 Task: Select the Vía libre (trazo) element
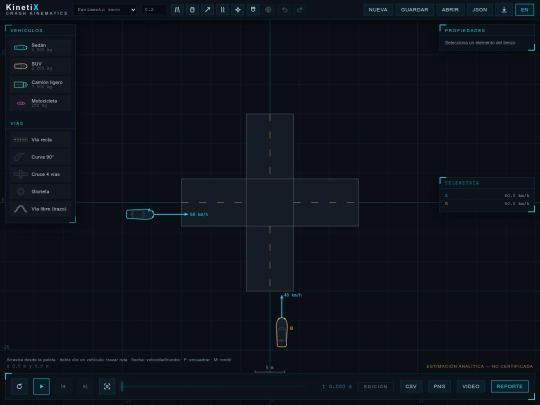coord(40,209)
